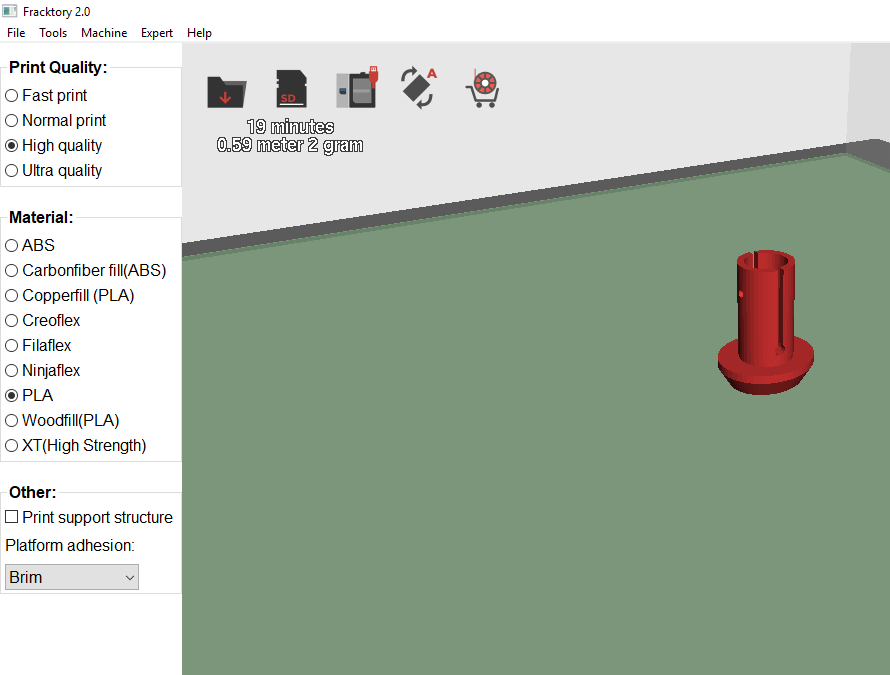Open the Machine menu
890x675 pixels.
click(x=104, y=33)
